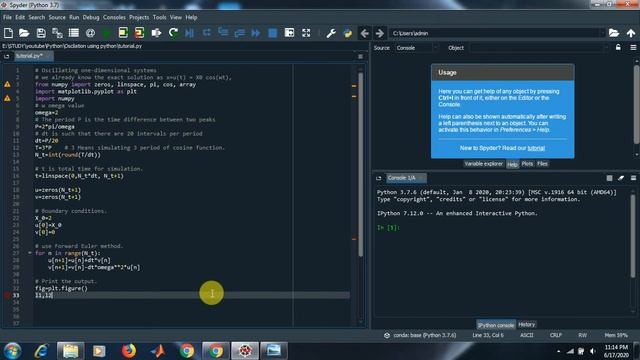Open the Projects menu
Viewport: 640px width, 360px height.
pos(139,17)
